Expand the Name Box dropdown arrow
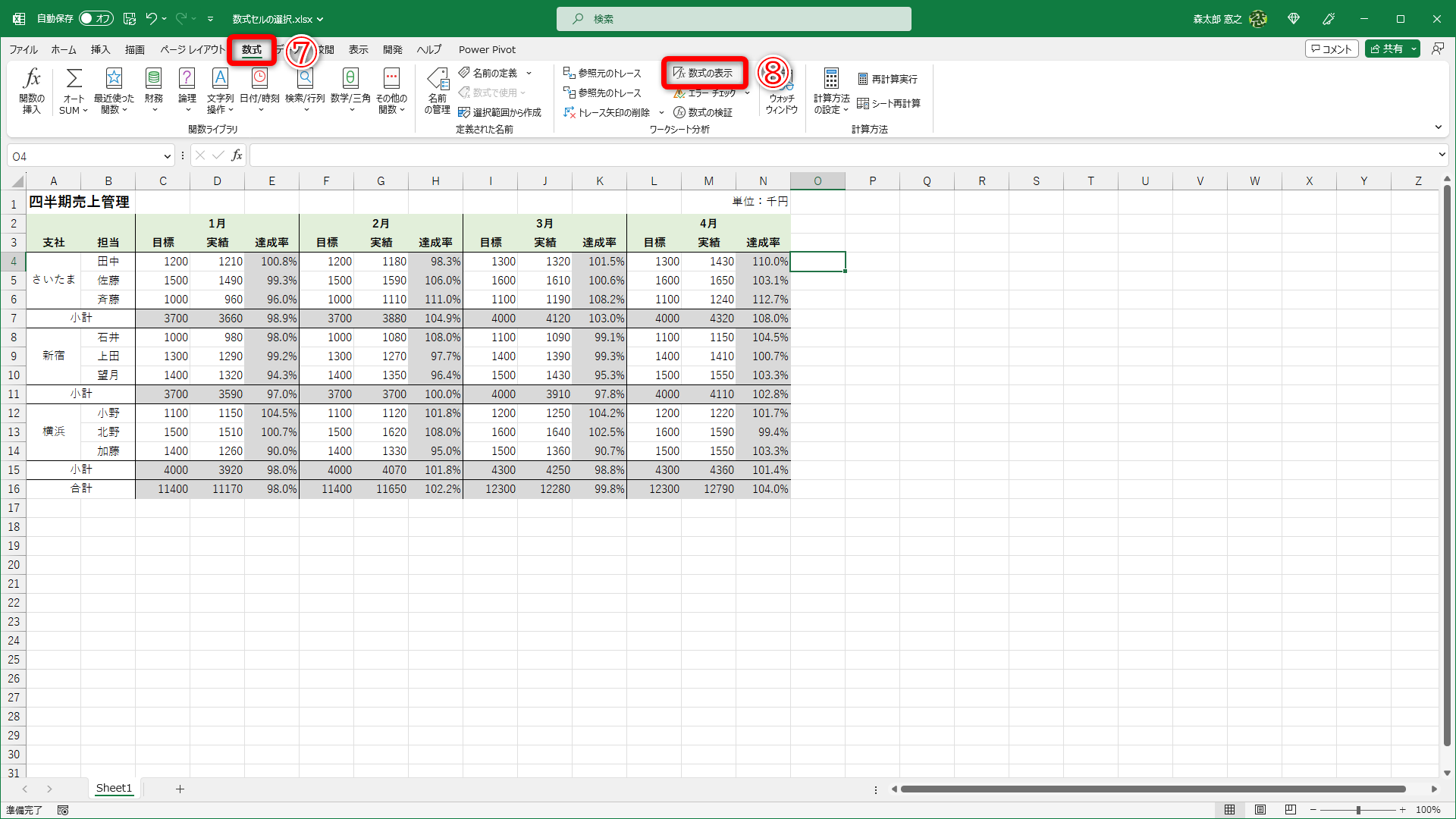Viewport: 1456px width, 819px height. coord(168,156)
